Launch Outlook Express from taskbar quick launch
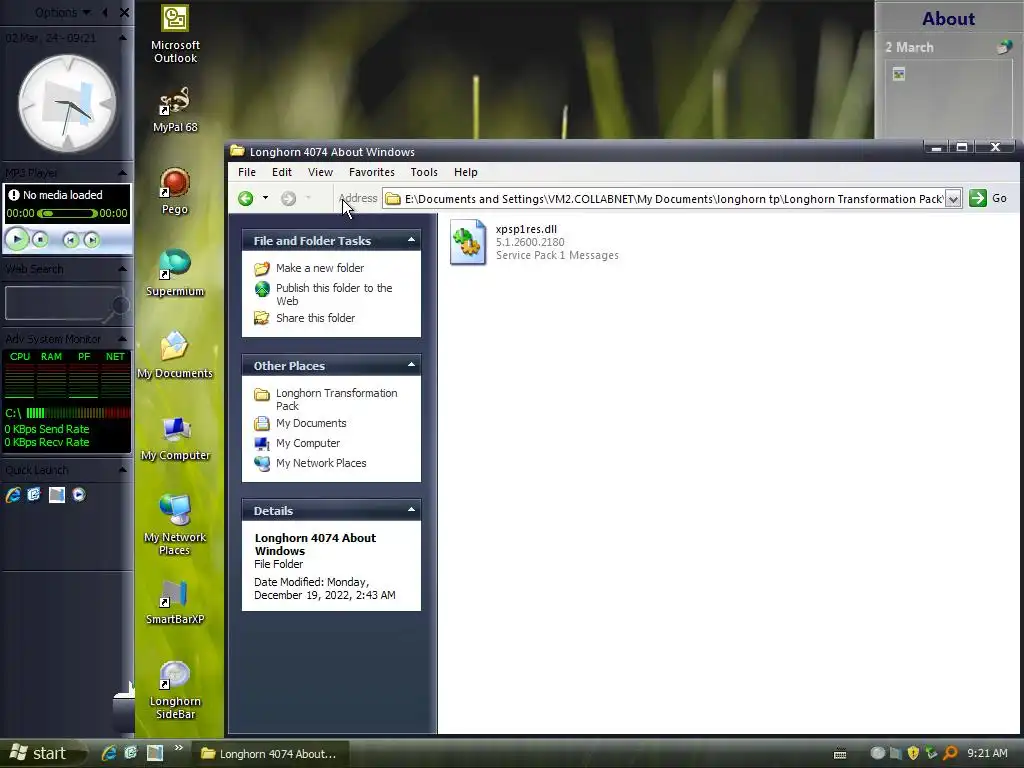1024x768 pixels. 131,753
